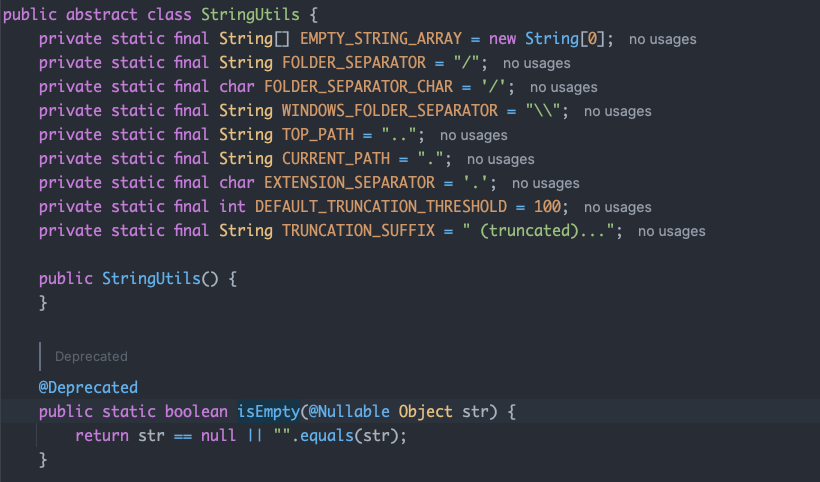Click the 'no usages' hint beside TRUNCATION_SUFFIX
The height and width of the screenshot is (482, 820).
(671, 232)
